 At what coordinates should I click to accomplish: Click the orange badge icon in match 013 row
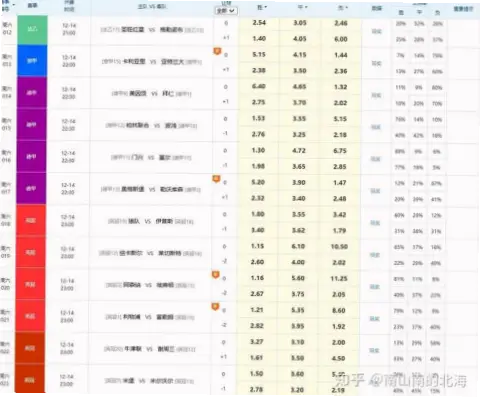217,51
